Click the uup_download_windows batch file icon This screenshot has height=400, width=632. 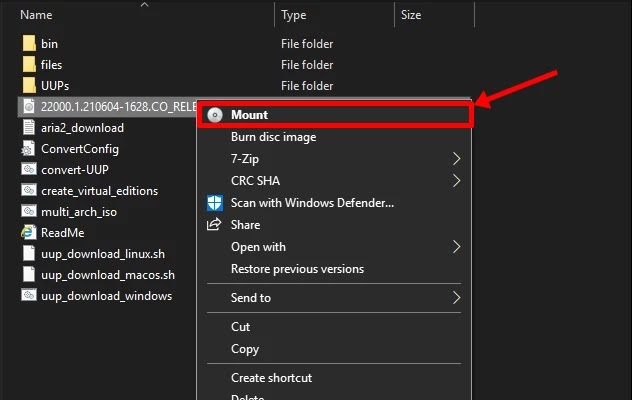coord(29,295)
